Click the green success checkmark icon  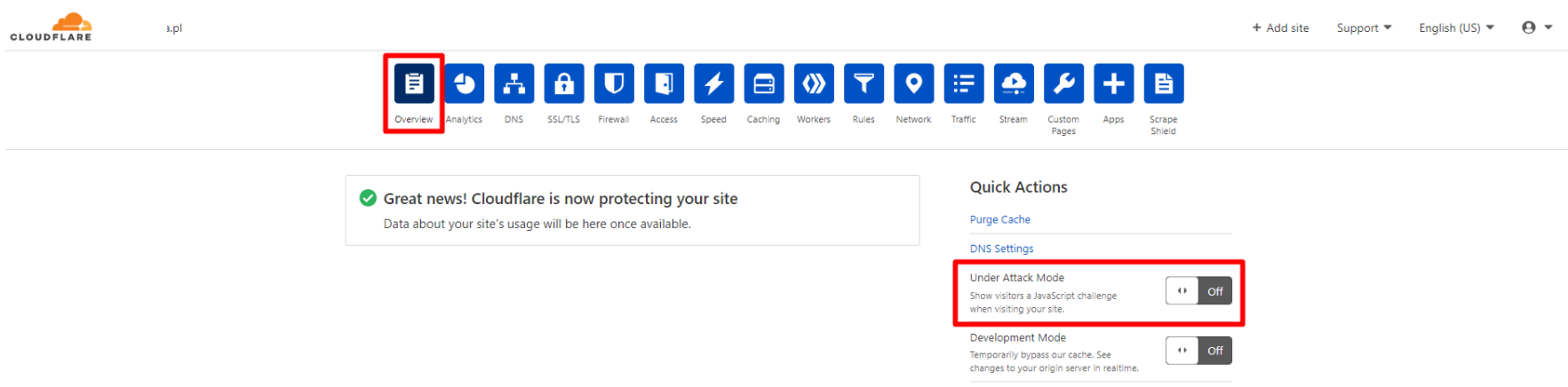tap(368, 198)
